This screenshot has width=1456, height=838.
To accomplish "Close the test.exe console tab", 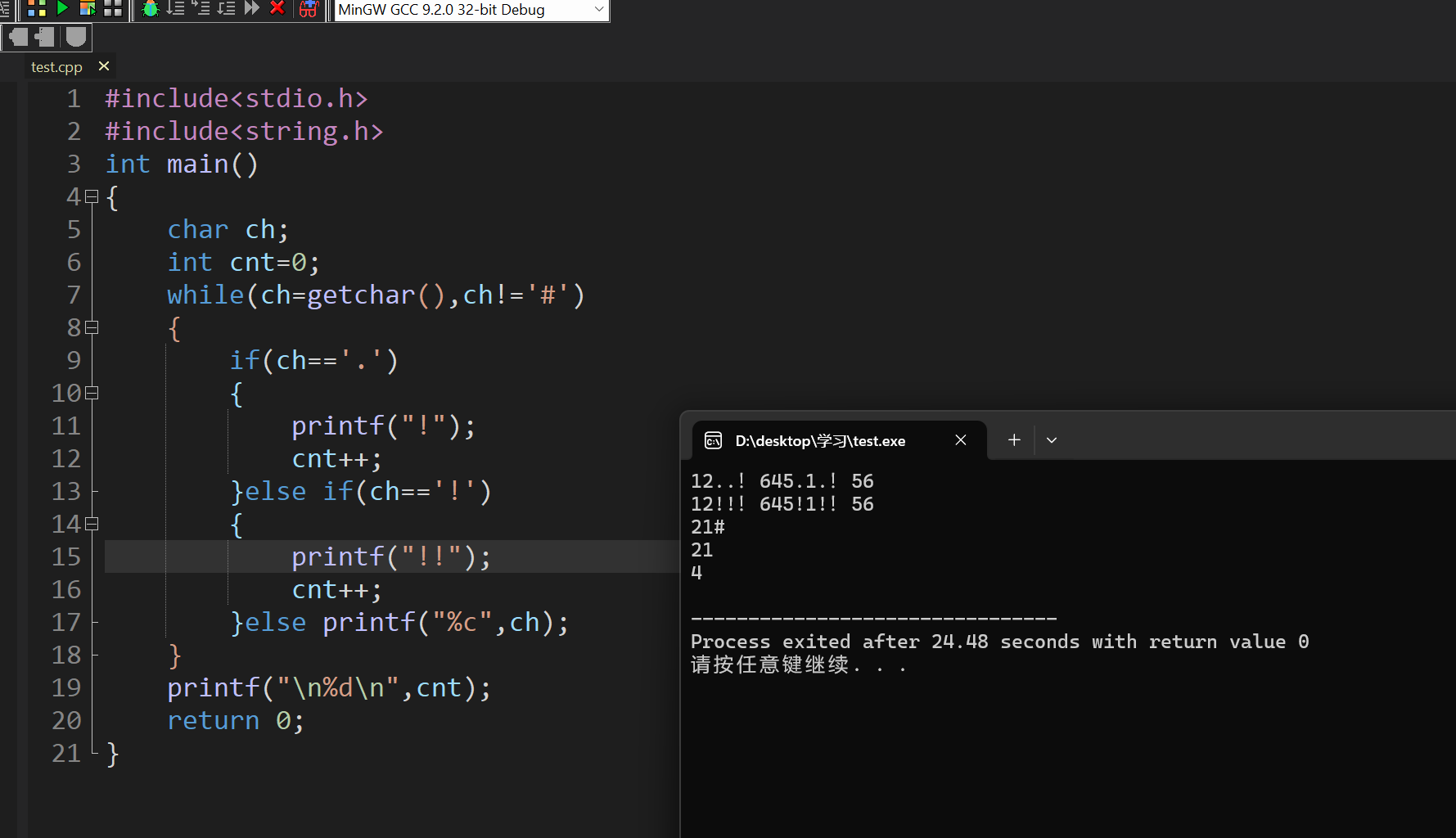I will click(961, 440).
